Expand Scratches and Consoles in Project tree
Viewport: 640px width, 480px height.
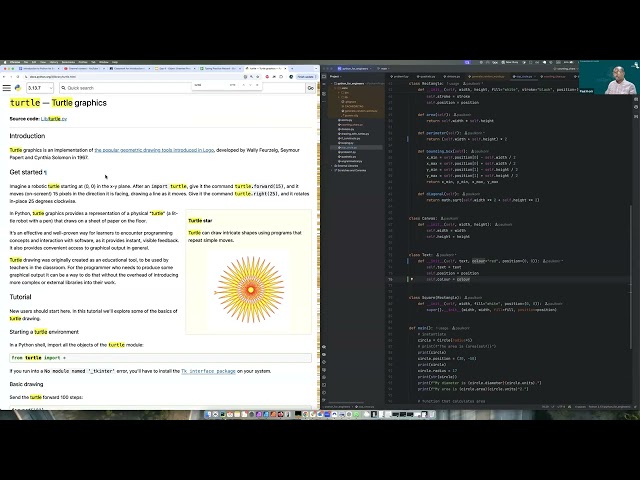331,170
